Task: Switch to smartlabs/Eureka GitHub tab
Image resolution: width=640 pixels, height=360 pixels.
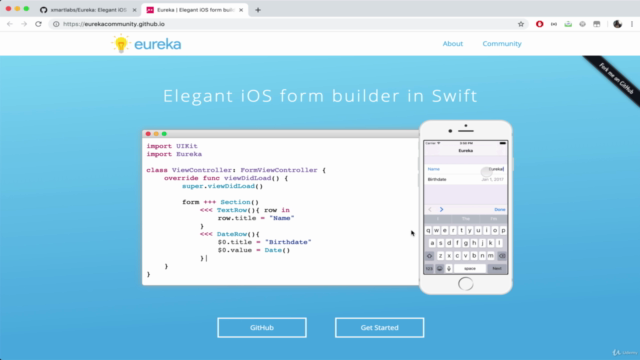Action: [x=88, y=10]
